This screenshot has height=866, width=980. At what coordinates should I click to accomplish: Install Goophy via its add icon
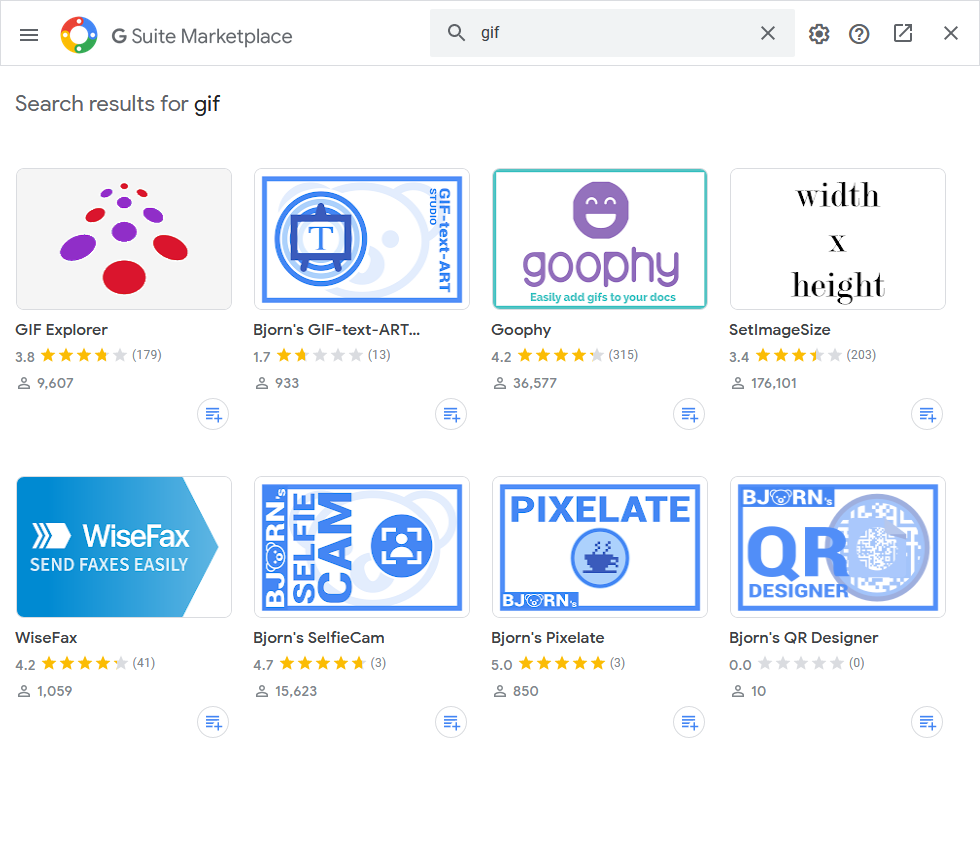pos(689,414)
